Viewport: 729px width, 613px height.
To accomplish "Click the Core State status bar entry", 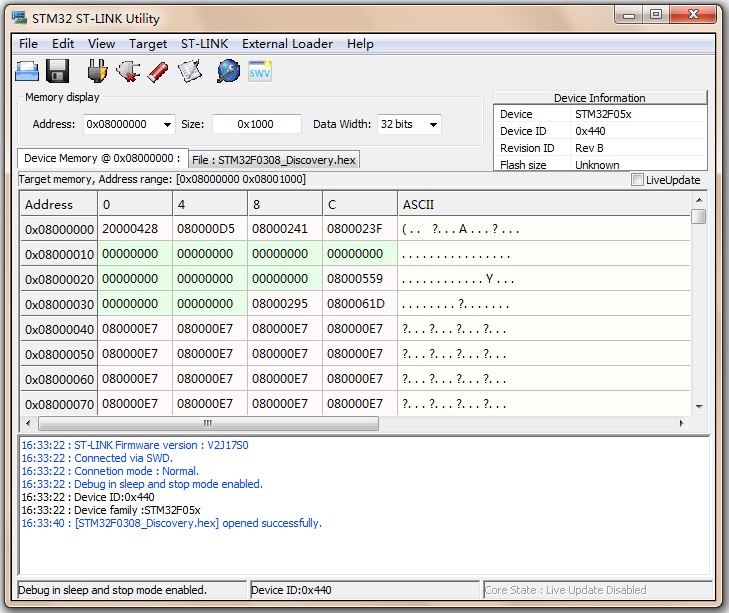I will [x=598, y=590].
